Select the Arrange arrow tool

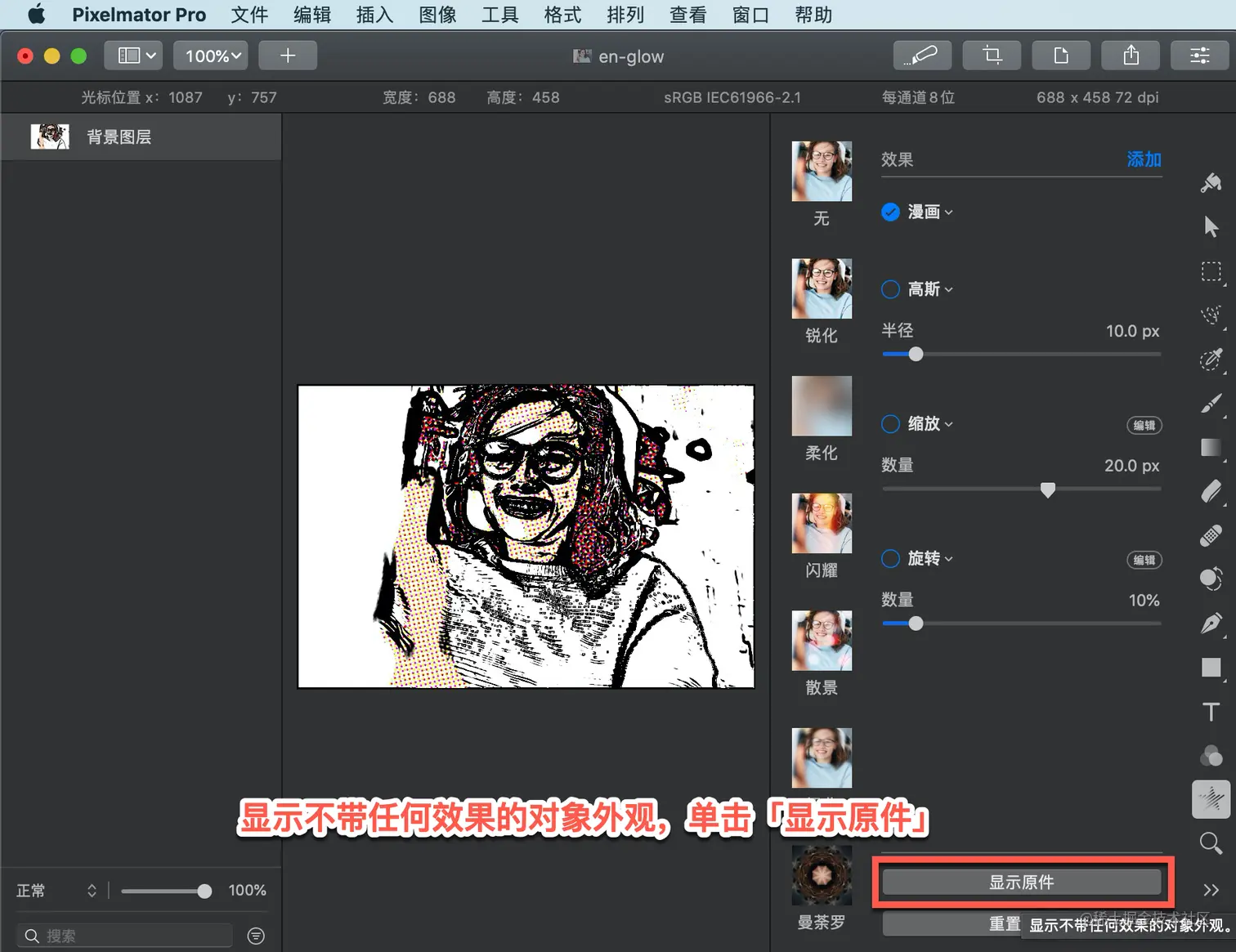click(x=1211, y=226)
